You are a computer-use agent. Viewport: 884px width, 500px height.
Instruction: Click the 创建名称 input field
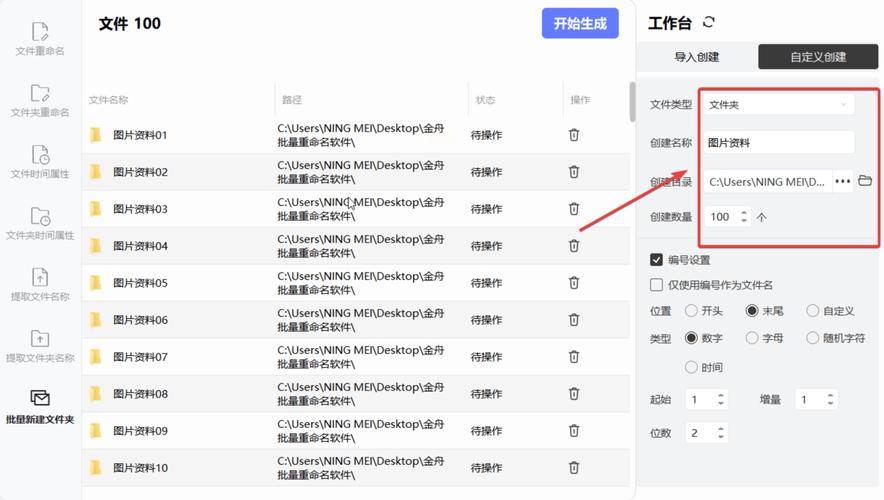click(x=779, y=143)
